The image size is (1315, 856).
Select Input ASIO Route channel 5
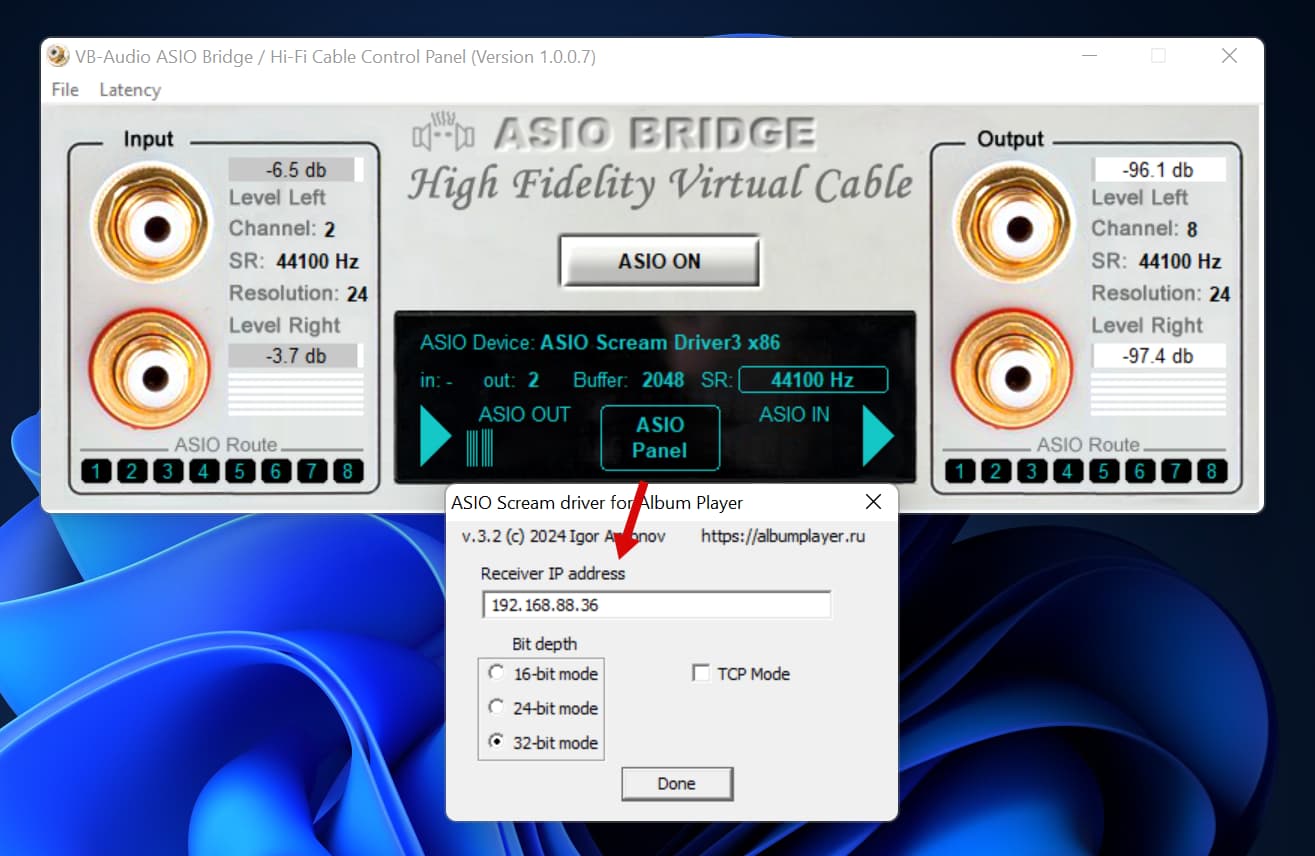(240, 471)
